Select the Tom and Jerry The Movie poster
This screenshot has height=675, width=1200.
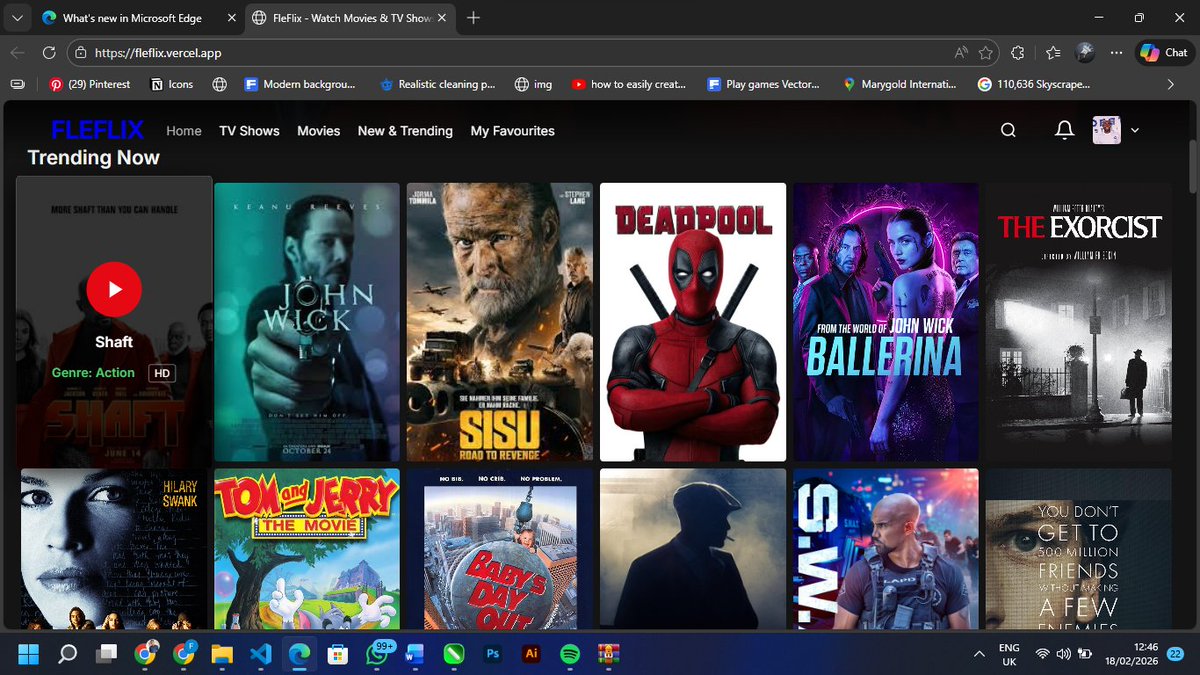[307, 549]
